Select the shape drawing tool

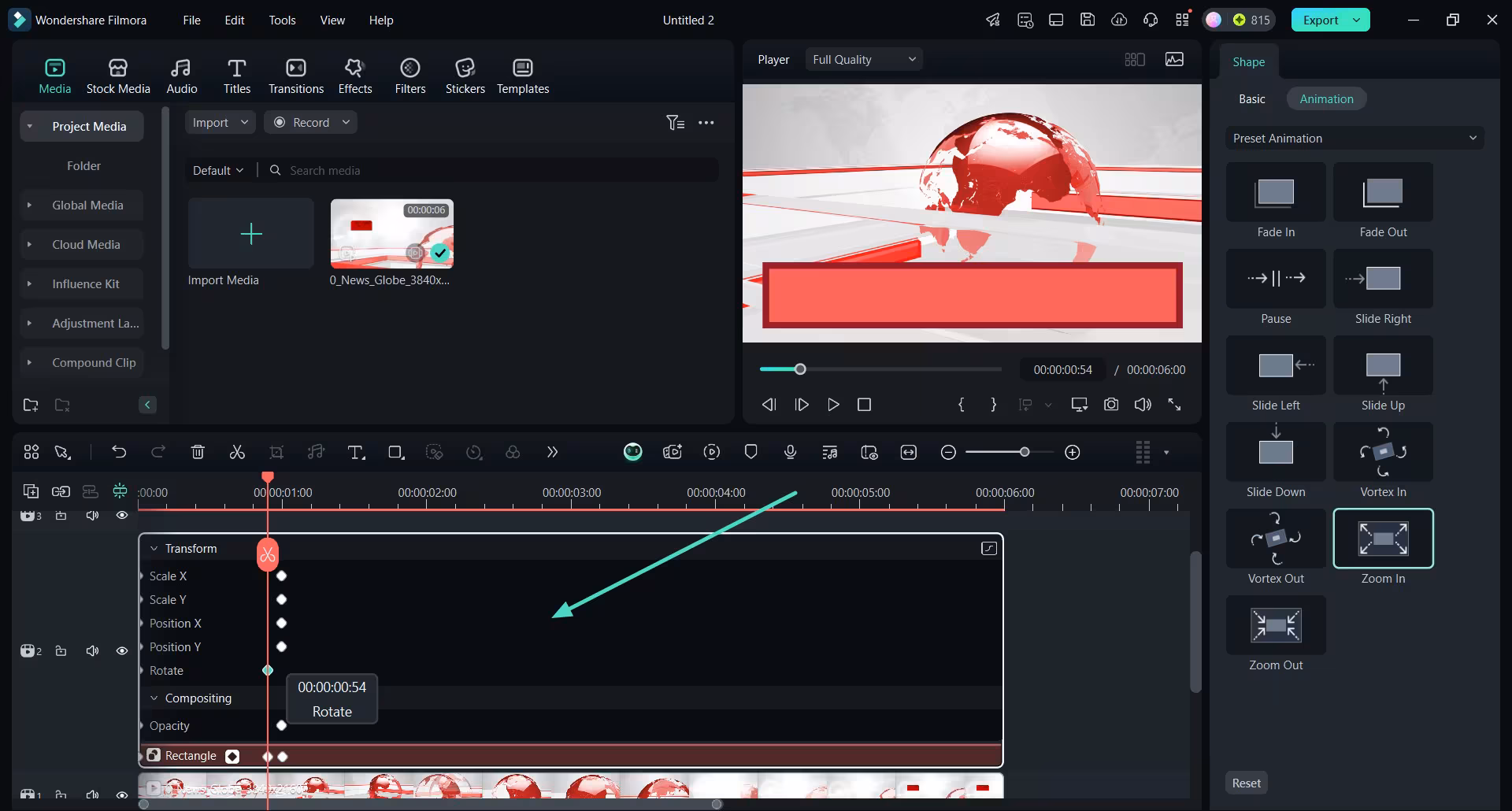[x=396, y=452]
